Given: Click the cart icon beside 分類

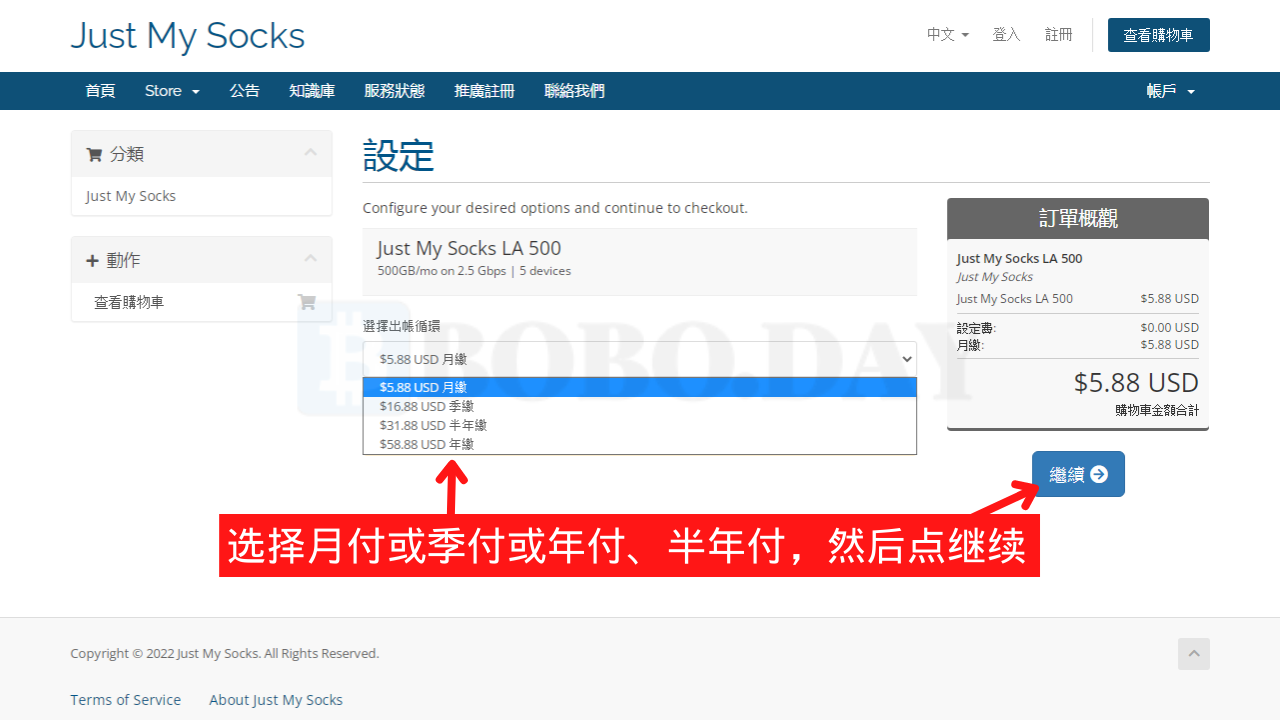Looking at the screenshot, I should coord(94,154).
